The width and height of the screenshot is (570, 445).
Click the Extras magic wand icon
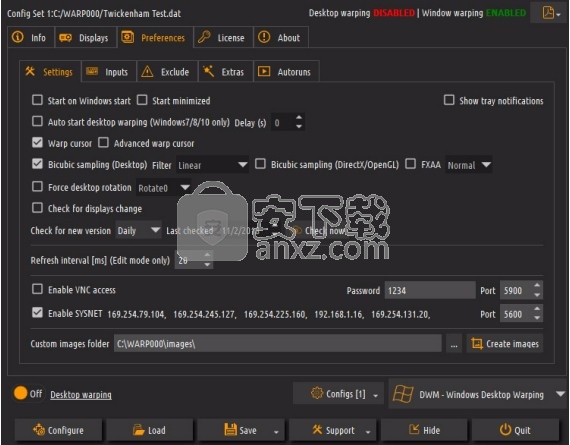[x=209, y=71]
